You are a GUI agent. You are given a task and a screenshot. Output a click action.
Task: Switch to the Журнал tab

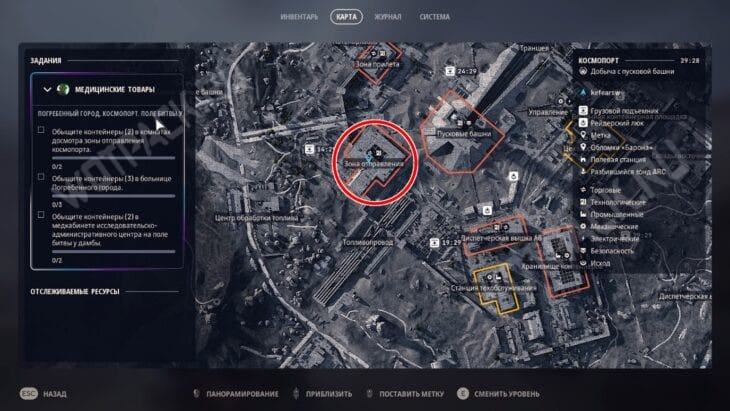[387, 17]
